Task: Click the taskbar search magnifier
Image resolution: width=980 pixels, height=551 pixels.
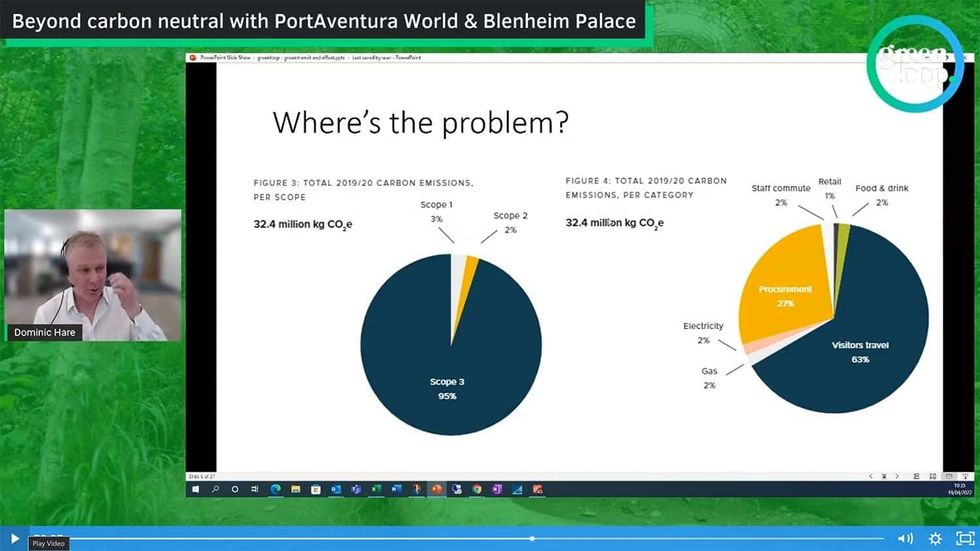Action: [x=214, y=489]
